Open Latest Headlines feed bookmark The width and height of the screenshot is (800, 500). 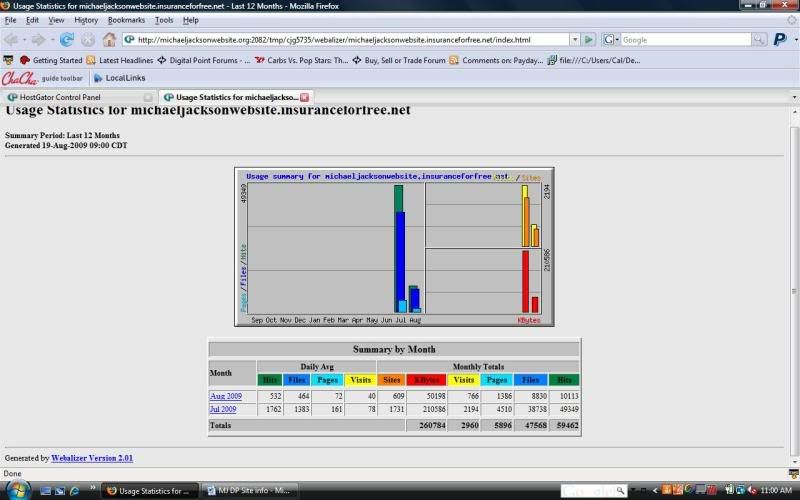[x=120, y=60]
